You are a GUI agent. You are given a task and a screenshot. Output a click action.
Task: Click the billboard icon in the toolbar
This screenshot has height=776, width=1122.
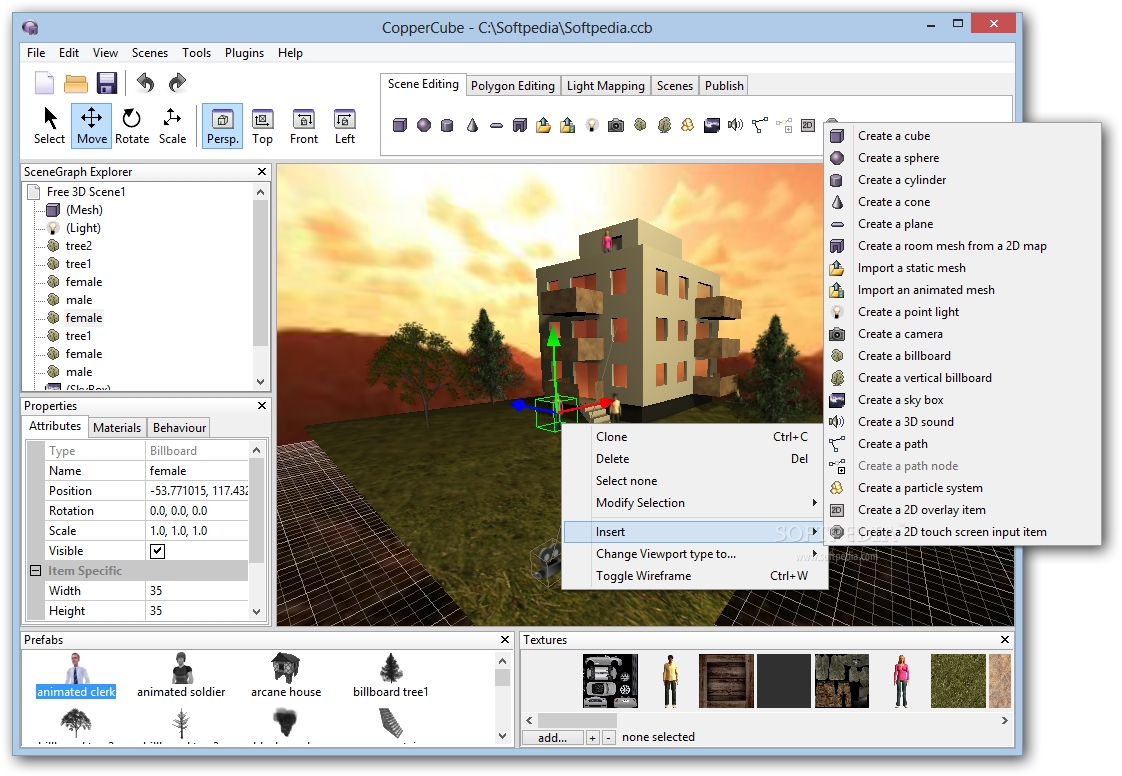[x=640, y=125]
